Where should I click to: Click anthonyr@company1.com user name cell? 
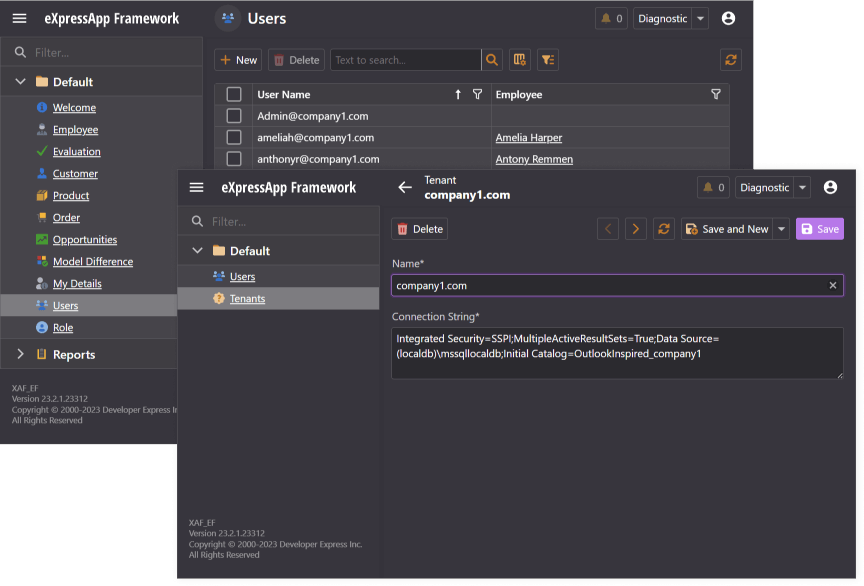[371, 159]
